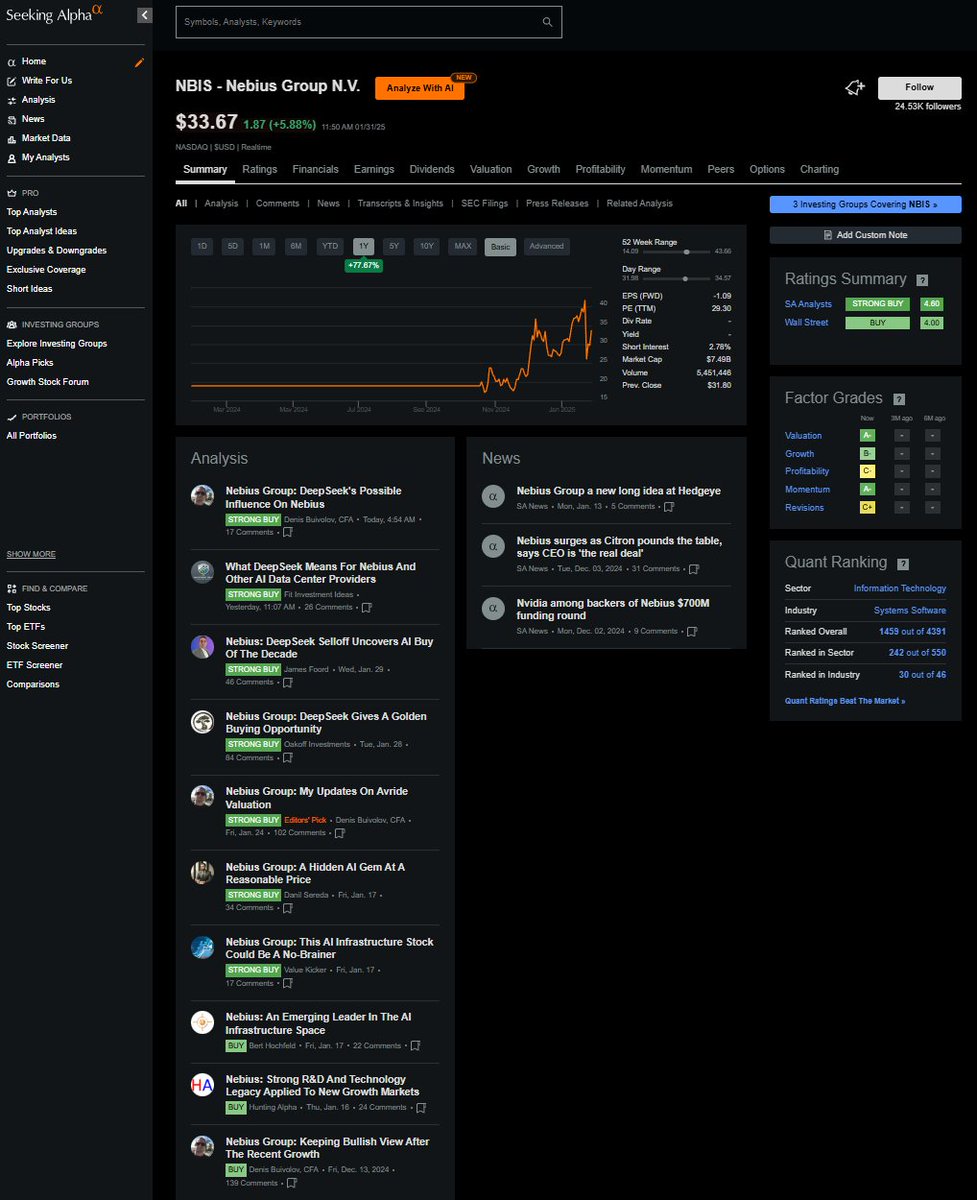Click the Day Range slider marker
This screenshot has height=1200, width=977.
[x=683, y=278]
